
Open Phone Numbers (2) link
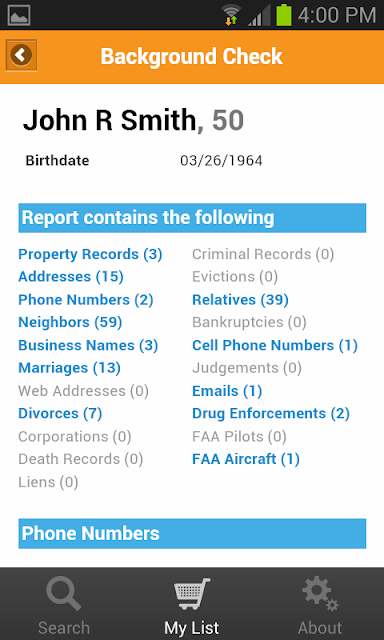[x=86, y=300]
